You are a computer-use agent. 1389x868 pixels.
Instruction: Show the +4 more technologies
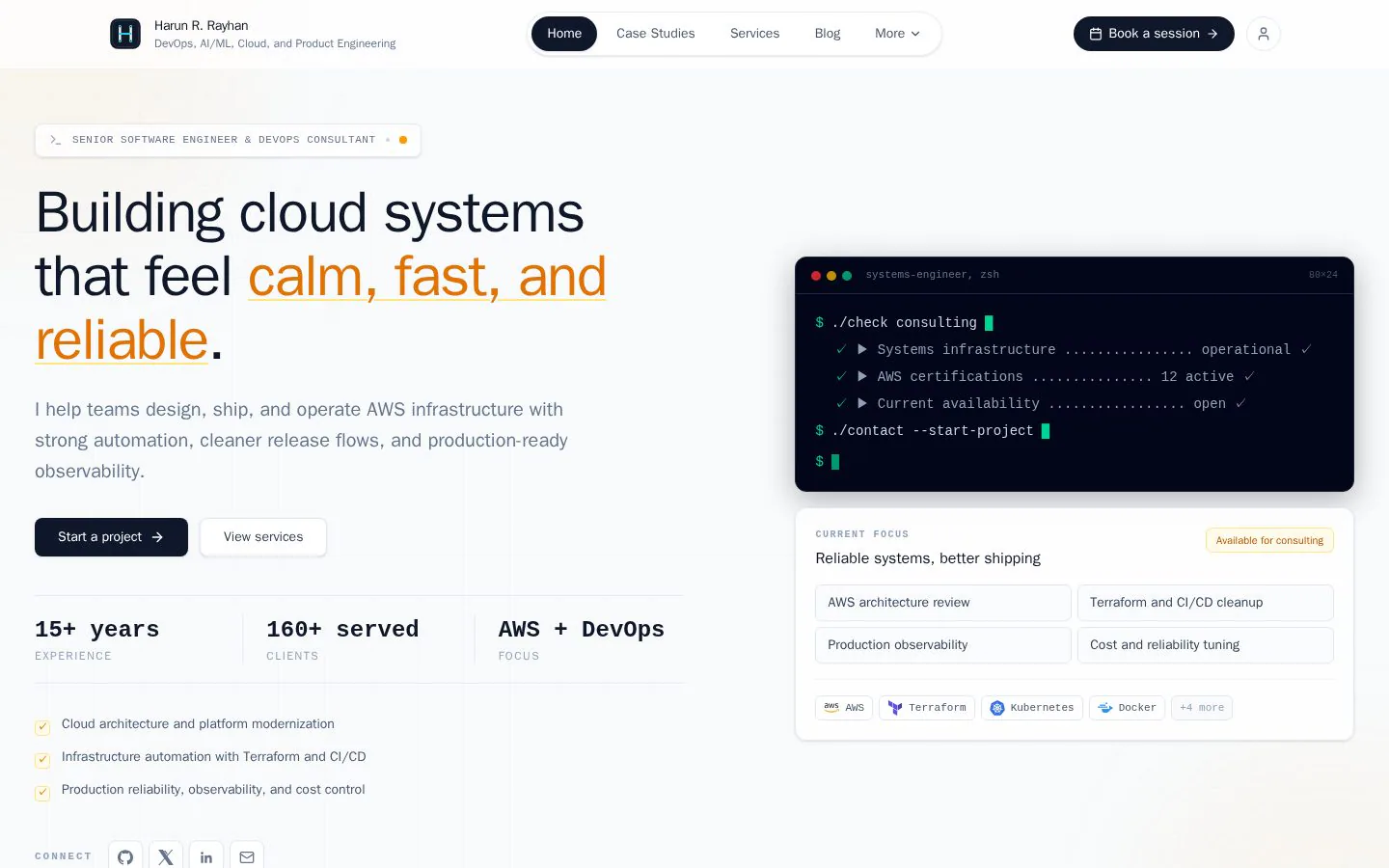tap(1202, 708)
